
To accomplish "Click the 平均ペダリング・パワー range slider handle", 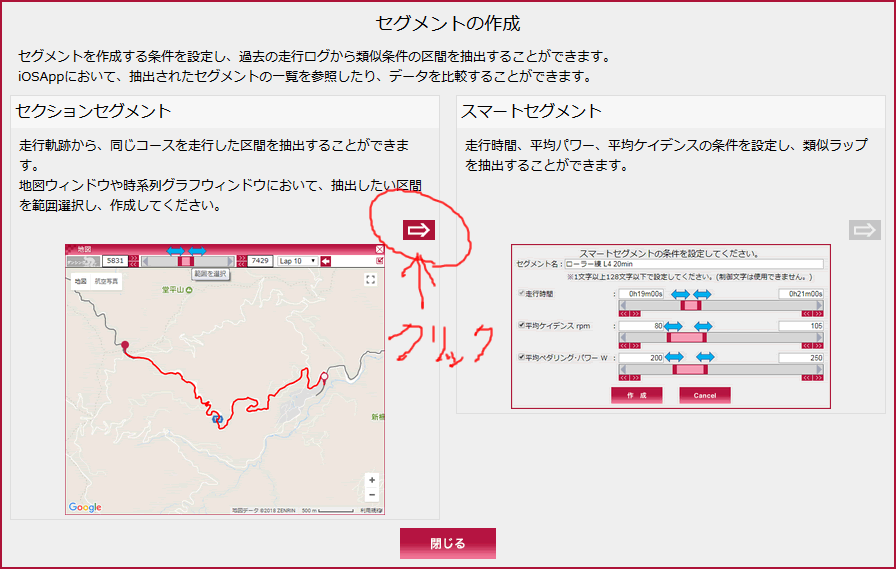I will [x=690, y=370].
